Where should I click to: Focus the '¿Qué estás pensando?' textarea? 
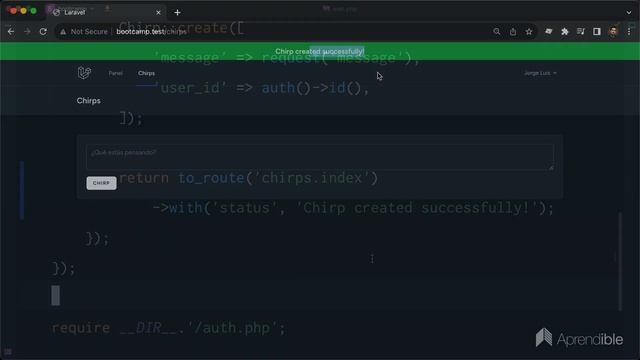pos(320,157)
